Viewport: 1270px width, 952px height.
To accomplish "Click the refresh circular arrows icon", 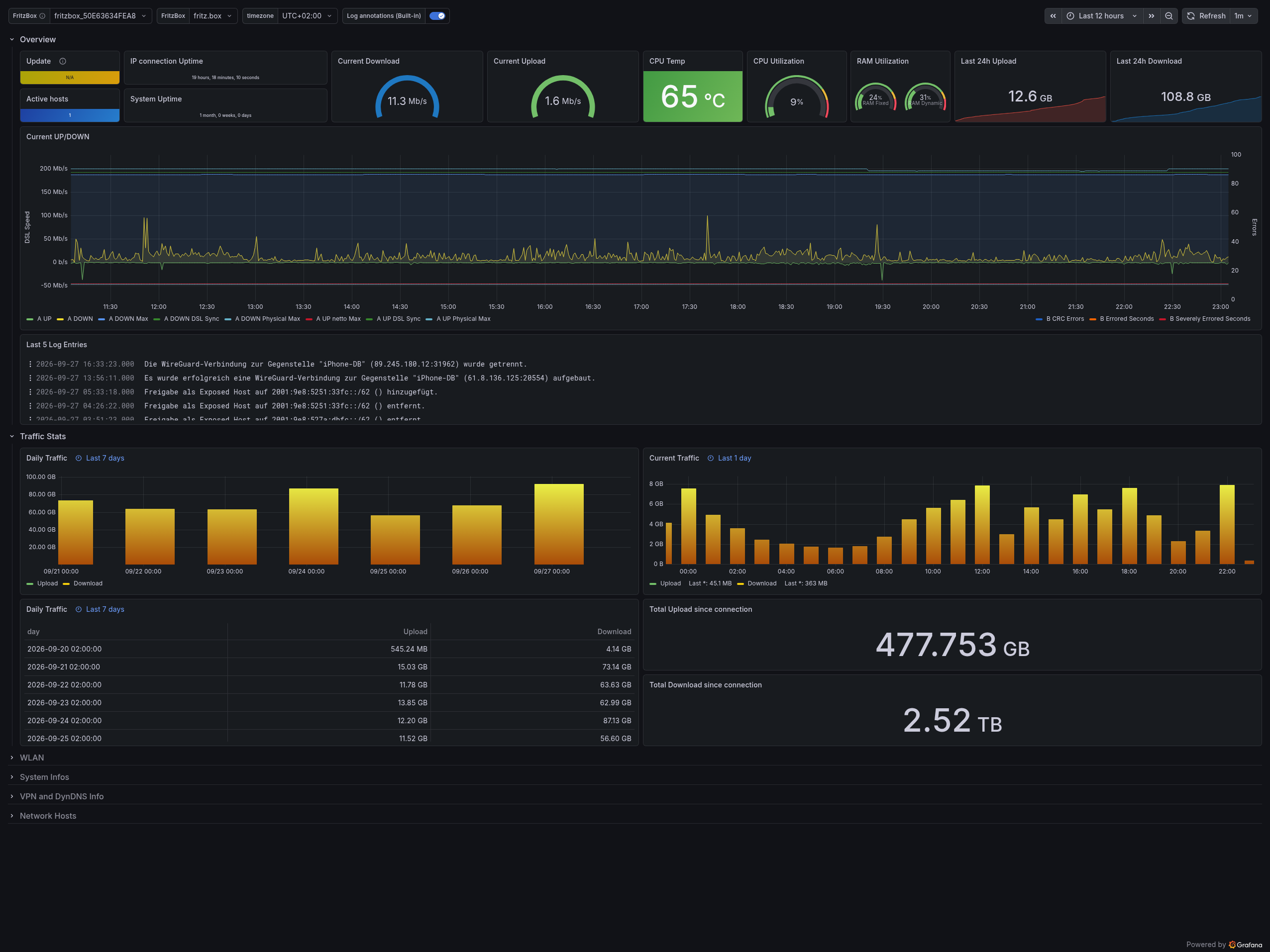I will tap(1191, 16).
